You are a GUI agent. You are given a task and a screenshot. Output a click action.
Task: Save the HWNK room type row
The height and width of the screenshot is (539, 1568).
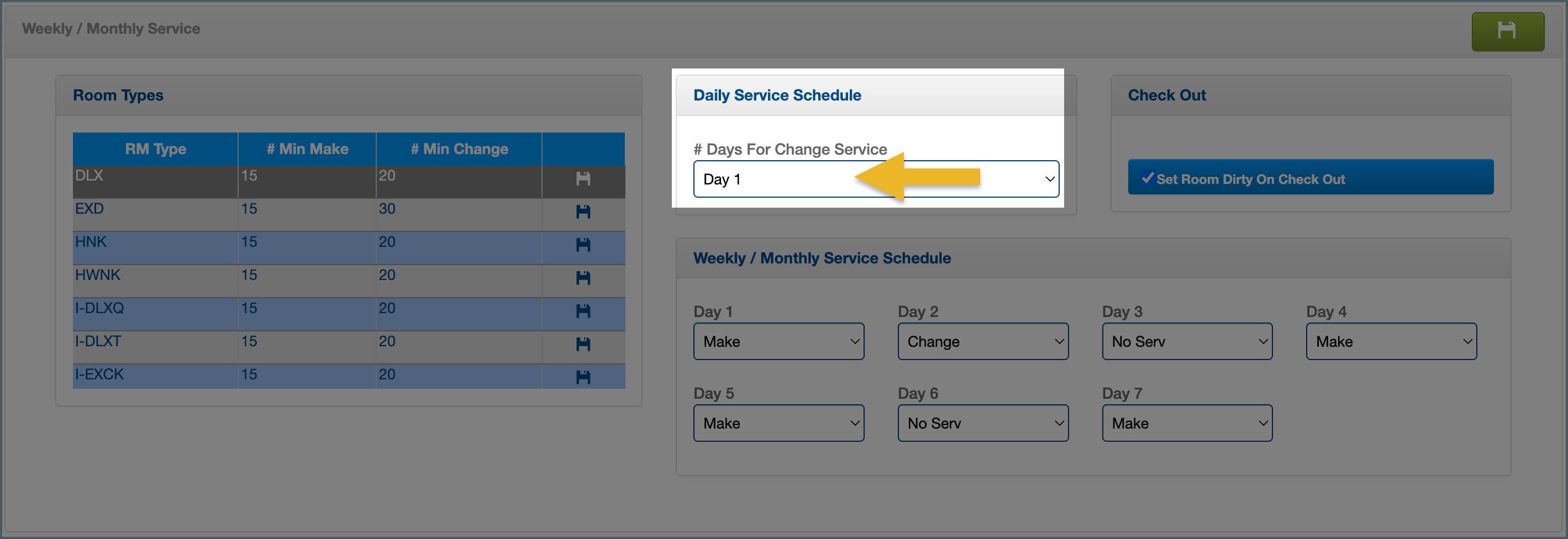point(582,278)
